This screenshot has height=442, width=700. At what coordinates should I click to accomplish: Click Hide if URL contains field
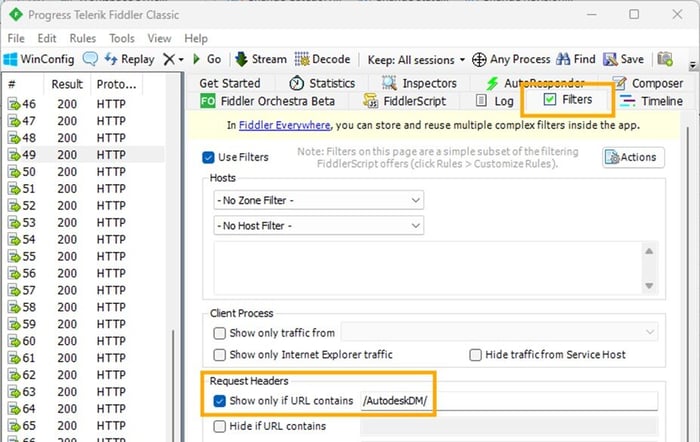[x=509, y=426]
